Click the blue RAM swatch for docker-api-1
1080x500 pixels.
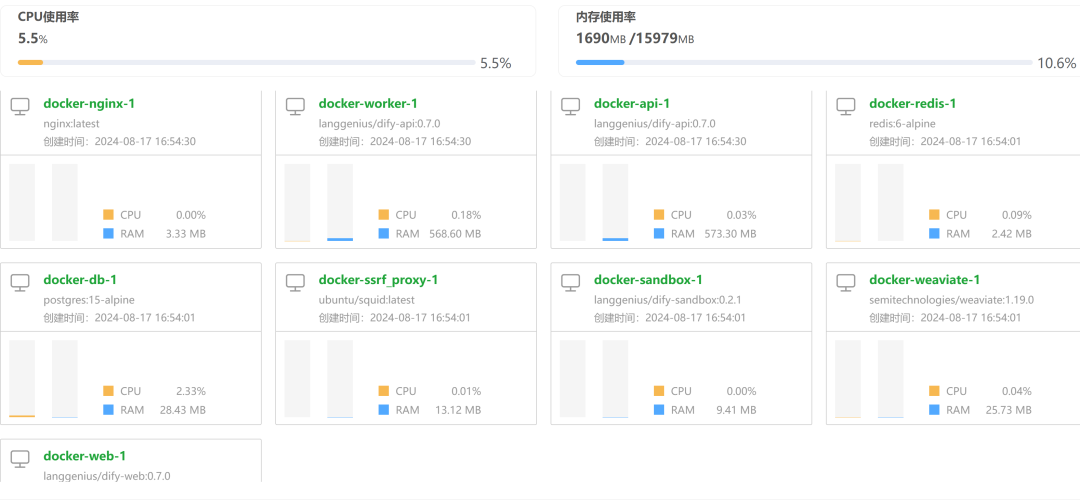(x=658, y=233)
